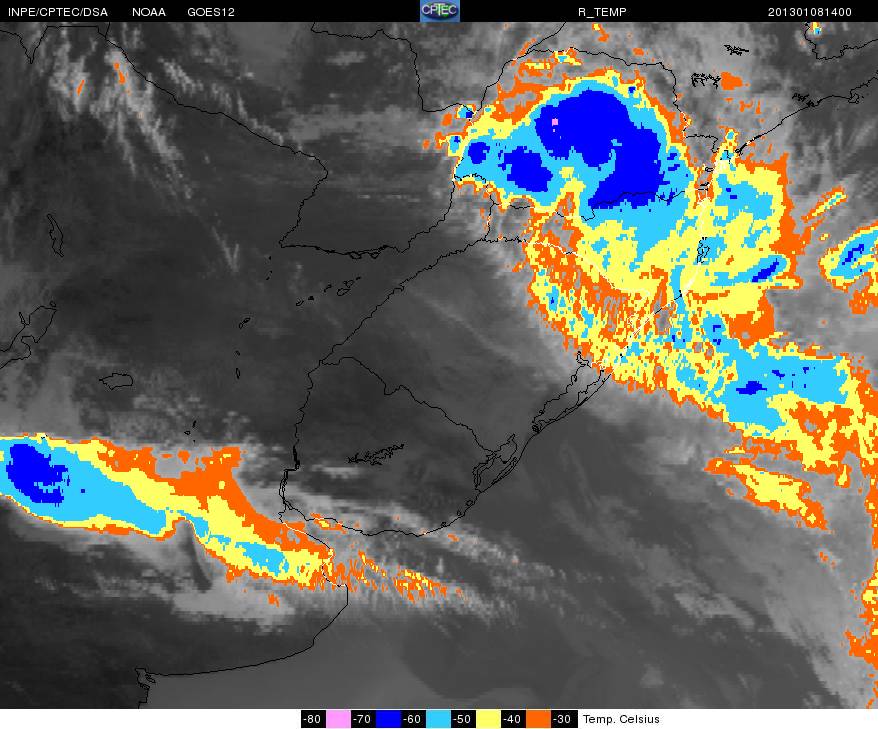Click the INPE/CPTEC/DSA header text
This screenshot has width=878, height=729.
[x=58, y=12]
